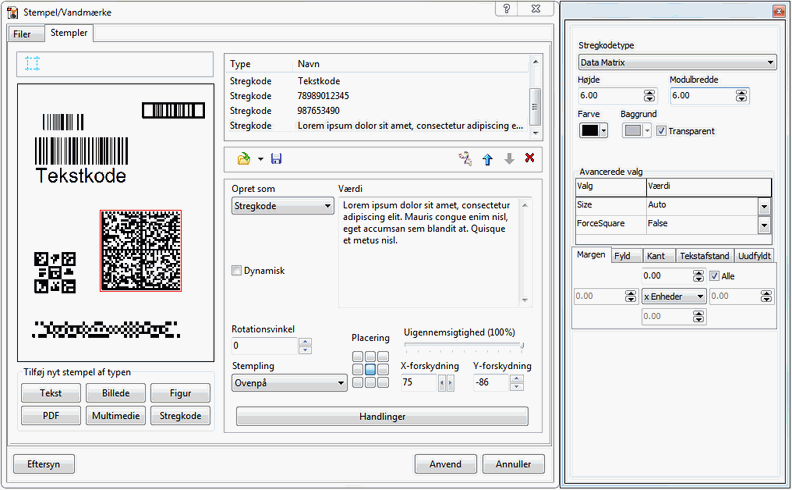Select top-left placement grid cell
This screenshot has height=490, width=792.
coord(358,357)
